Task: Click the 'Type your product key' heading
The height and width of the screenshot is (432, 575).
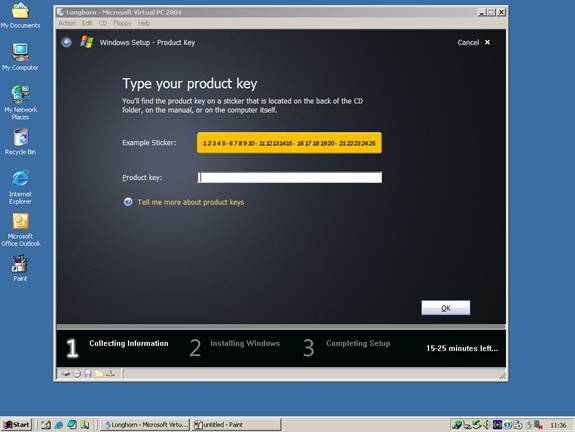Action: point(190,84)
